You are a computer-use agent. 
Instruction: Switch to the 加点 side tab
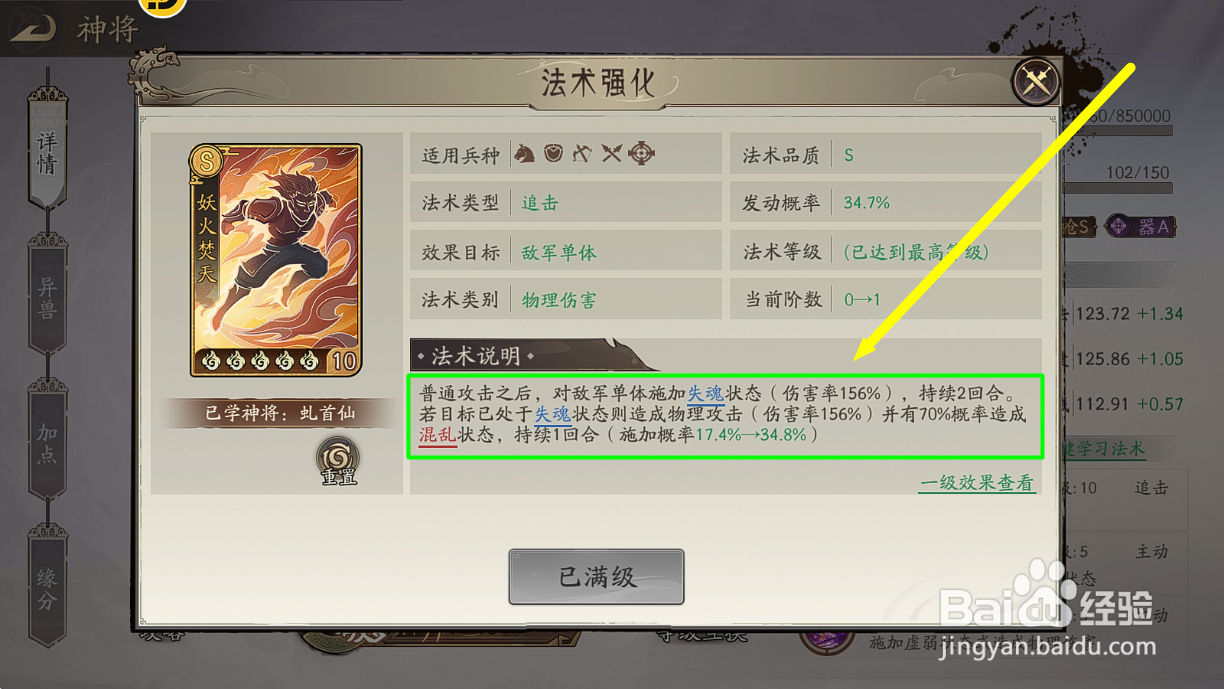(x=47, y=440)
